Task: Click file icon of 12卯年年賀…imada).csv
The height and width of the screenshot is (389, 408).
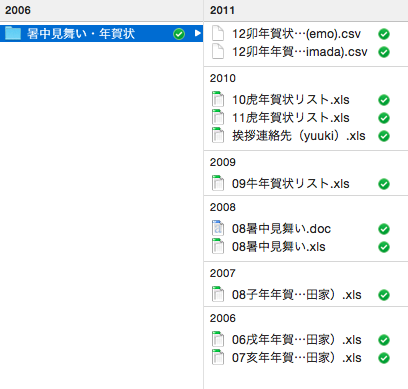Action: (x=218, y=52)
